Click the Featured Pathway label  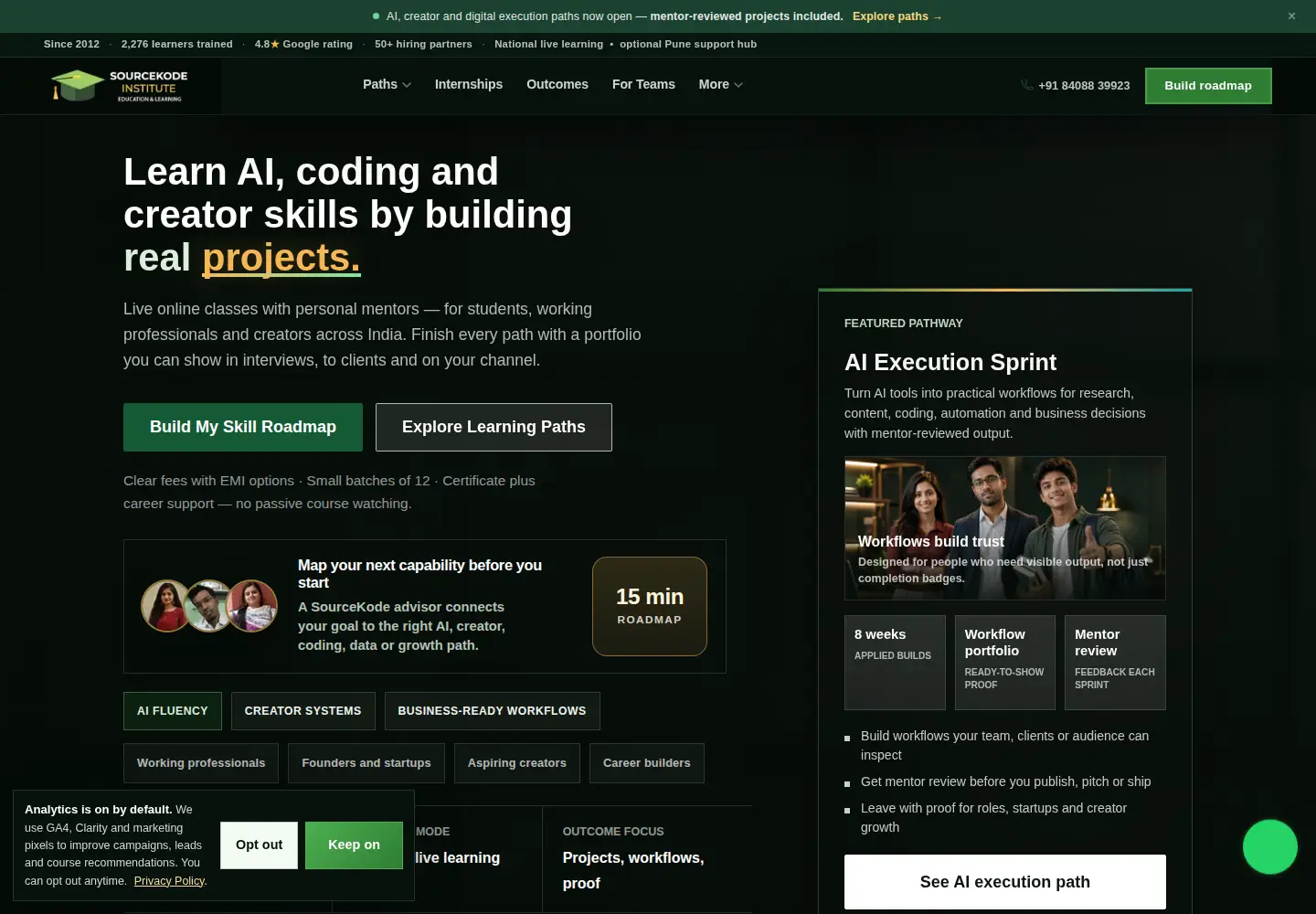(x=904, y=324)
